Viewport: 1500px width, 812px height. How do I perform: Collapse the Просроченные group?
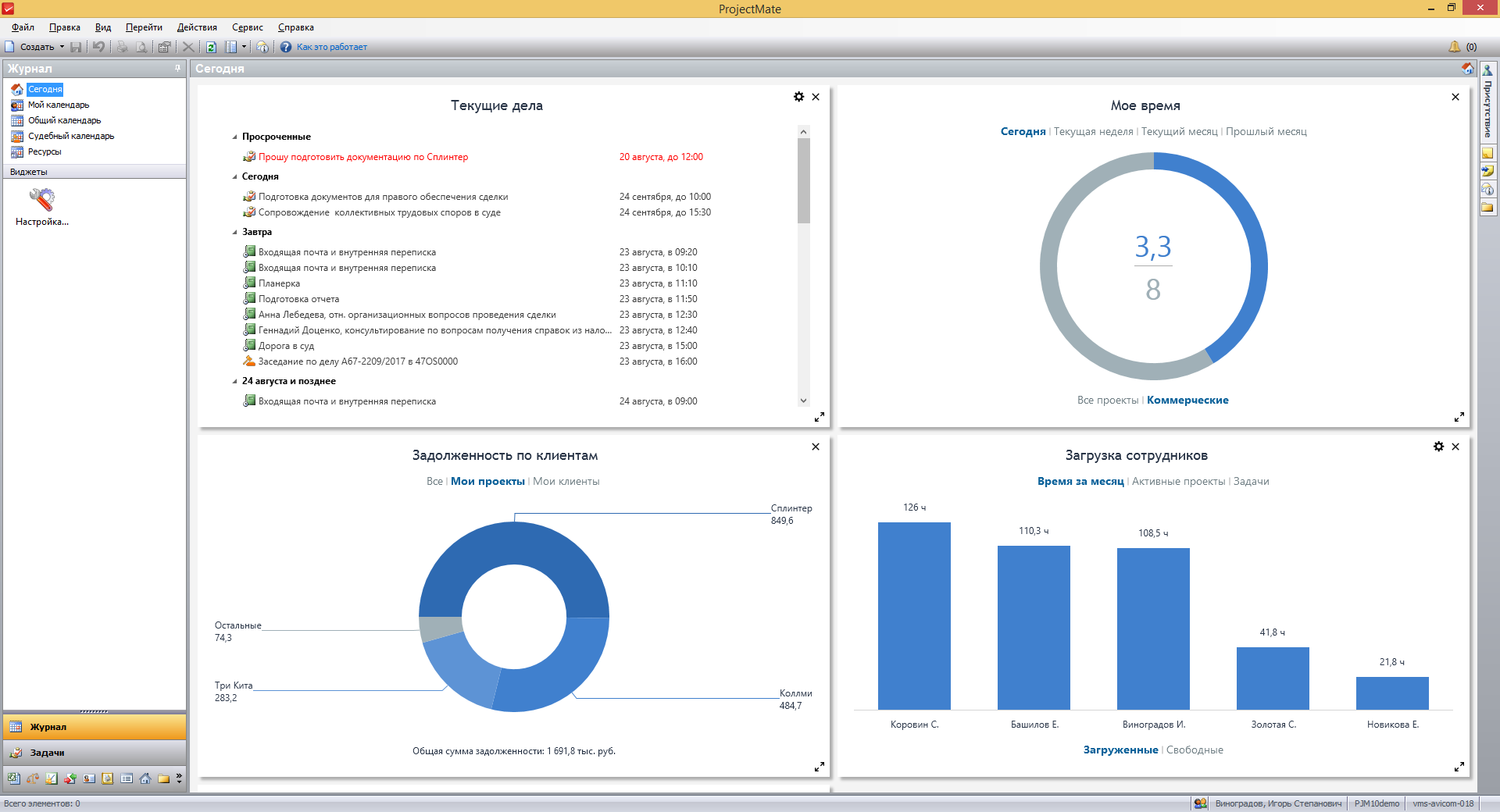234,137
